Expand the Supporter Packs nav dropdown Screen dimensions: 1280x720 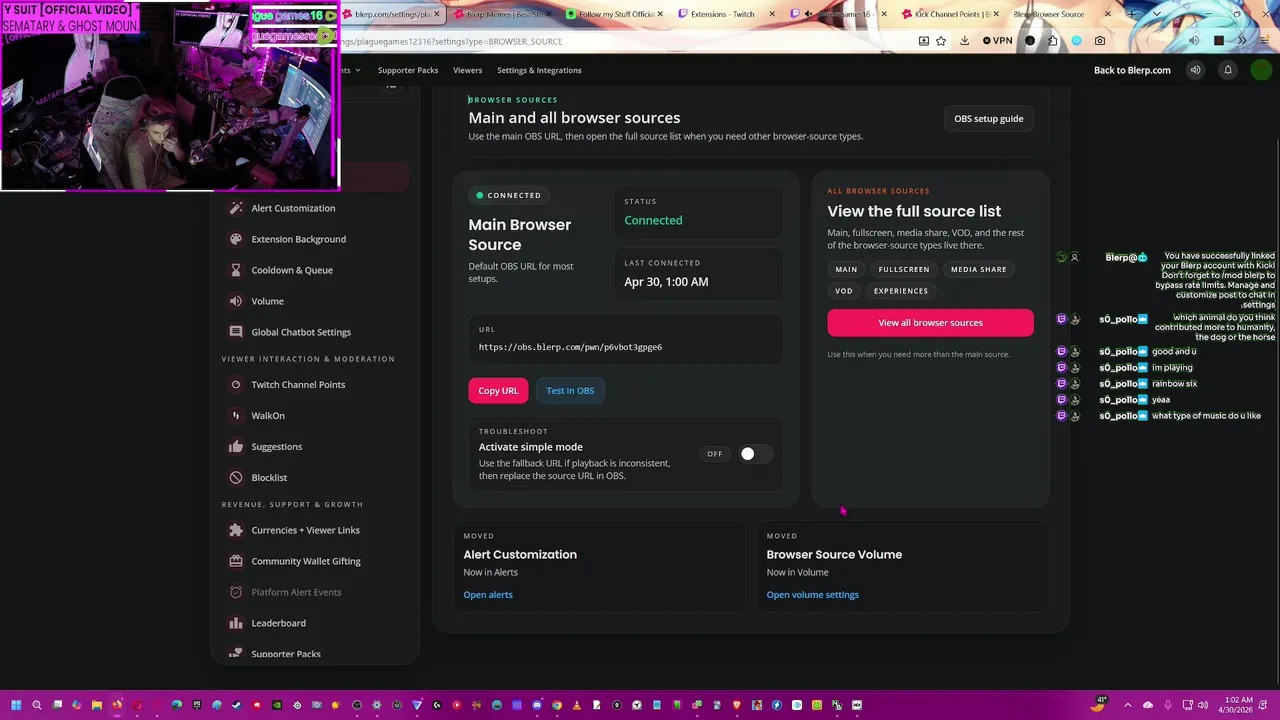[x=408, y=70]
